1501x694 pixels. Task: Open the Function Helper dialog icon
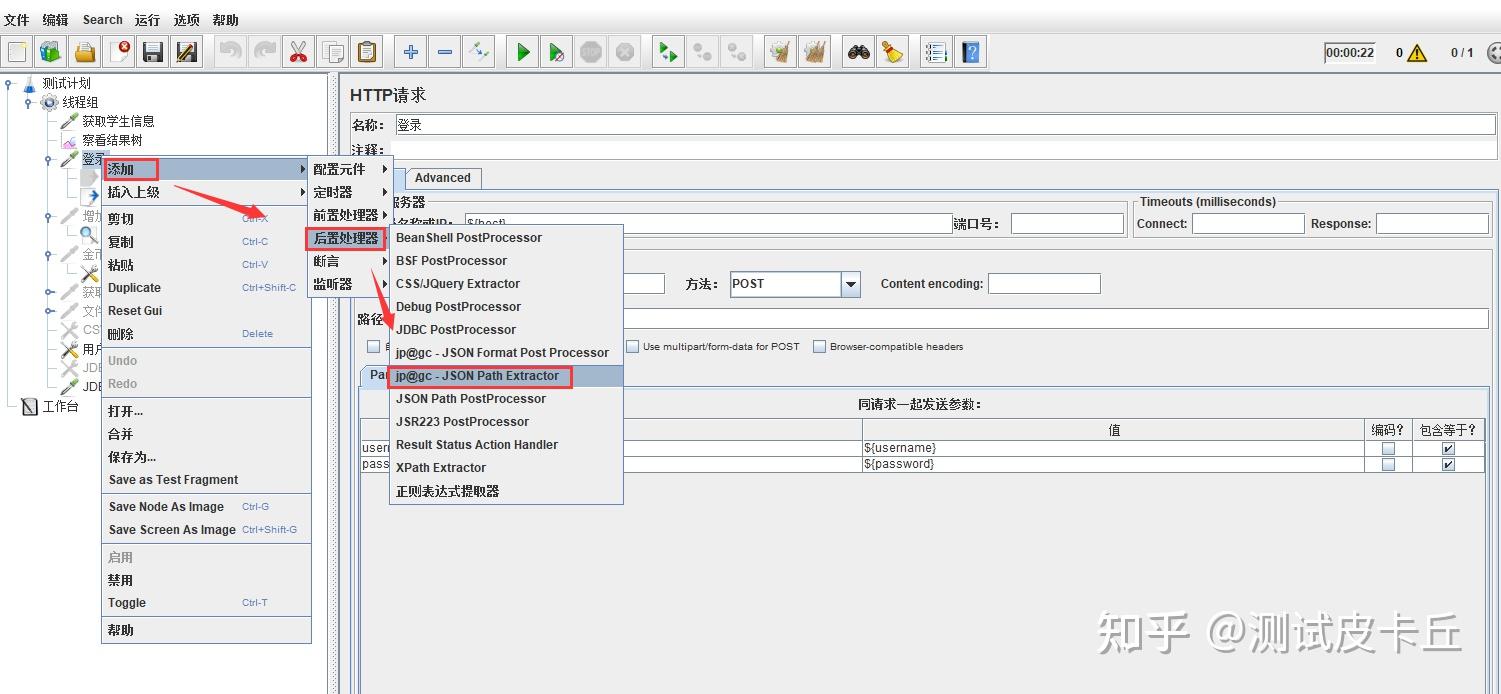coord(936,52)
